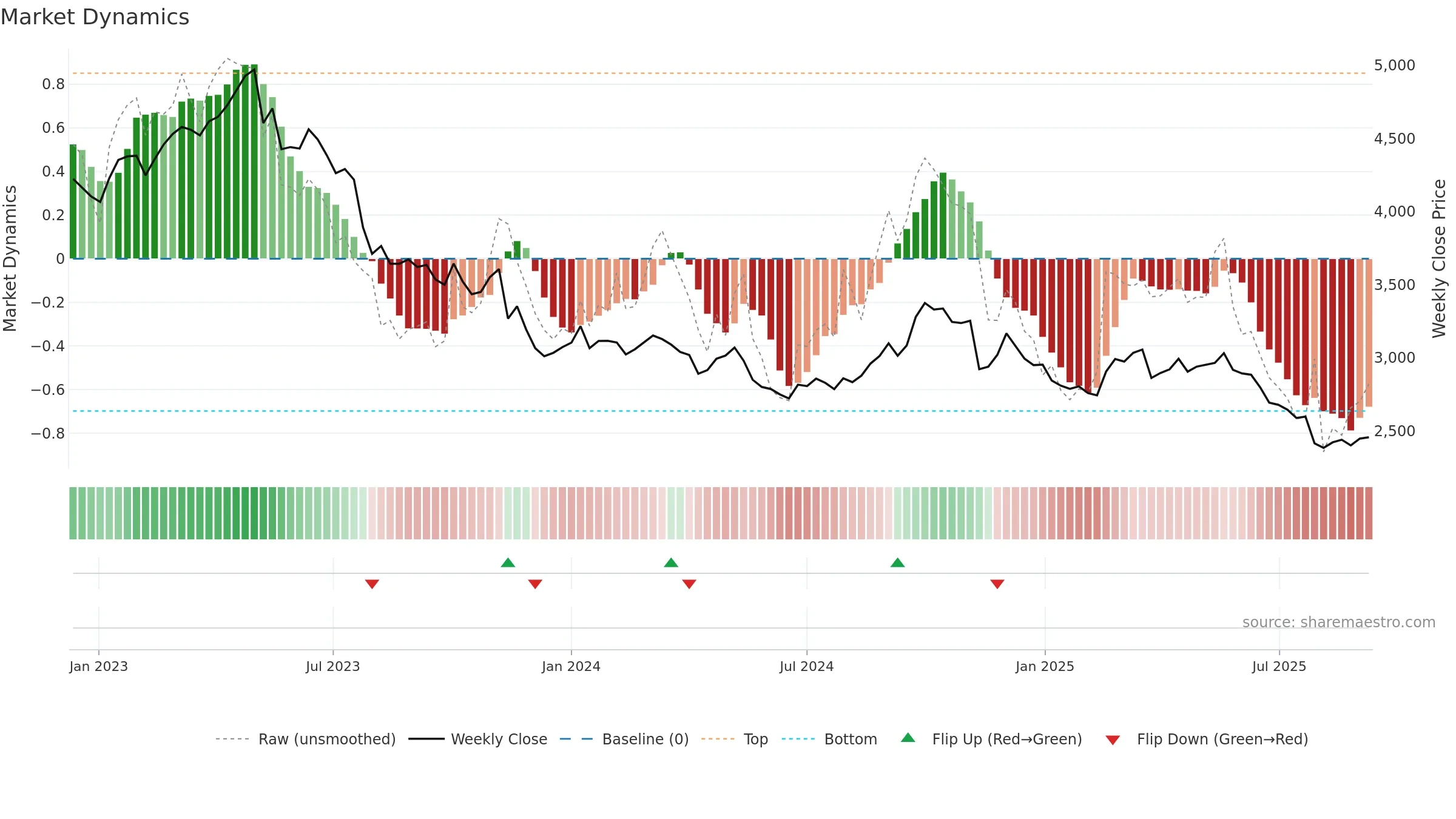Click the red flip-down marker just before Jan 2024
1456x819 pixels.
535,584
